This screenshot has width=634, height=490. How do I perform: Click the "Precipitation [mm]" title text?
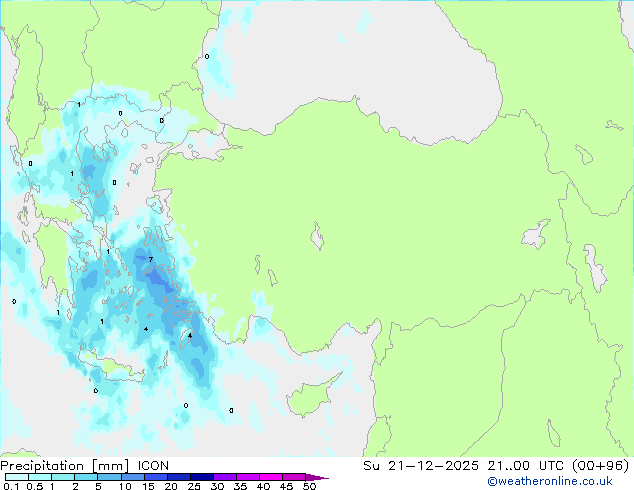click(65, 466)
